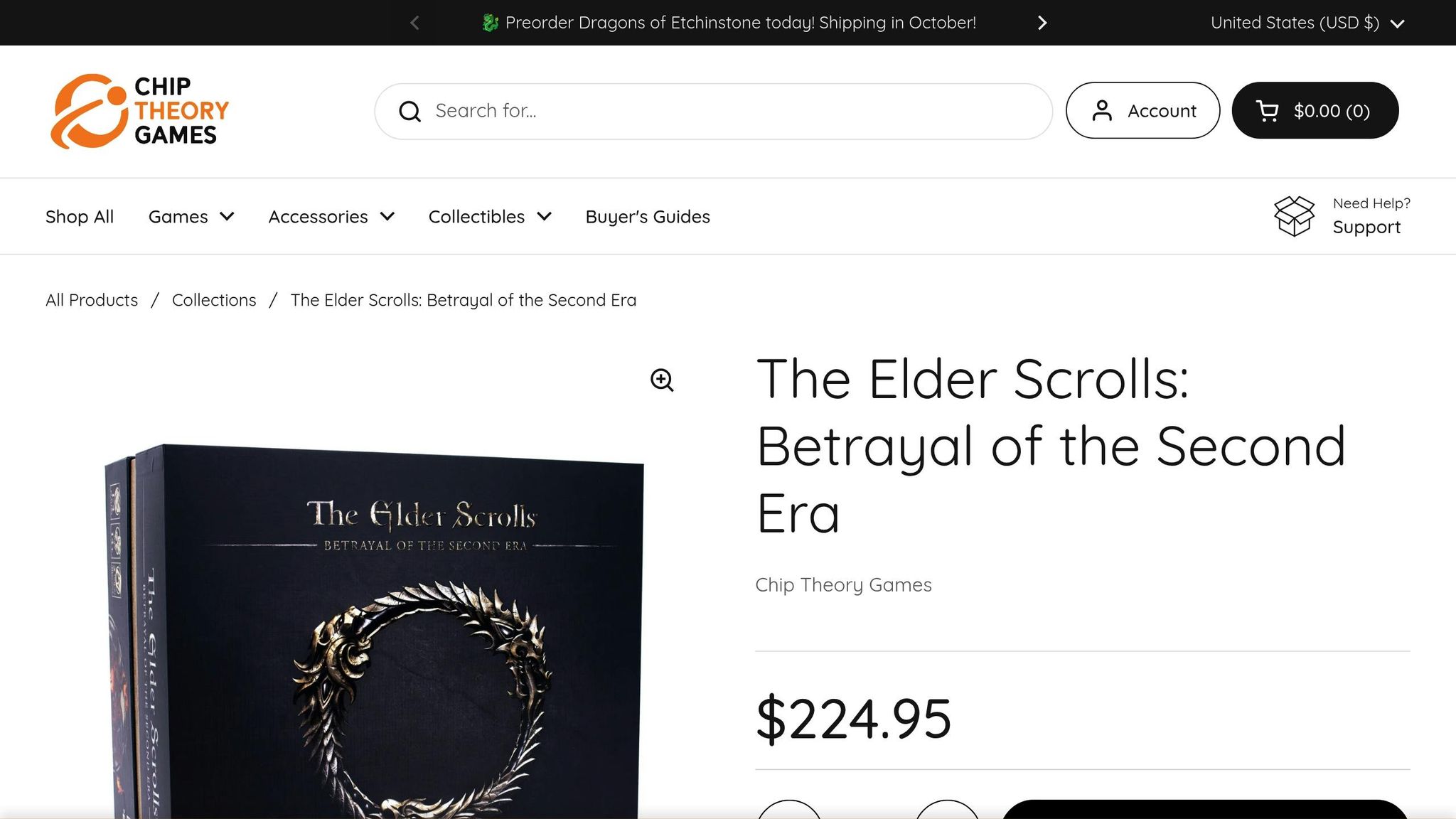
Task: Click the image zoom magnifier icon
Action: coord(662,380)
